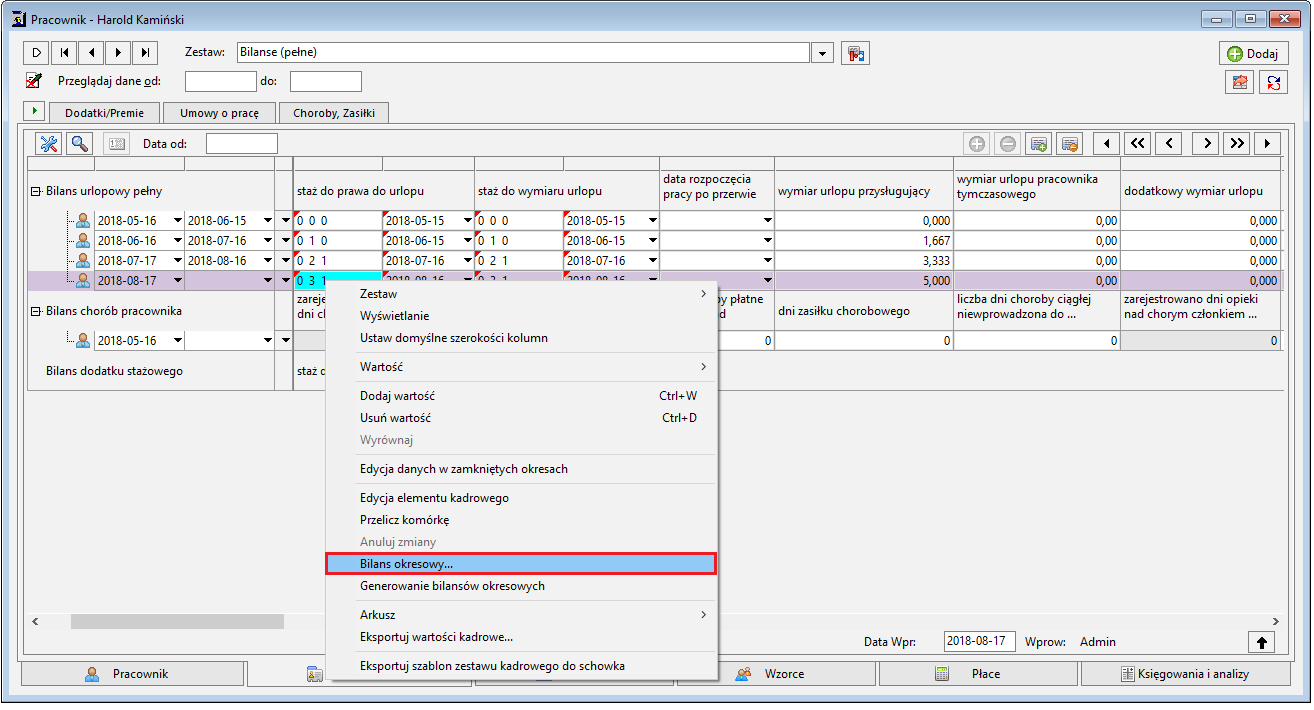
Task: Open the Zestaw combo box dropdown arrow
Action: coord(822,53)
